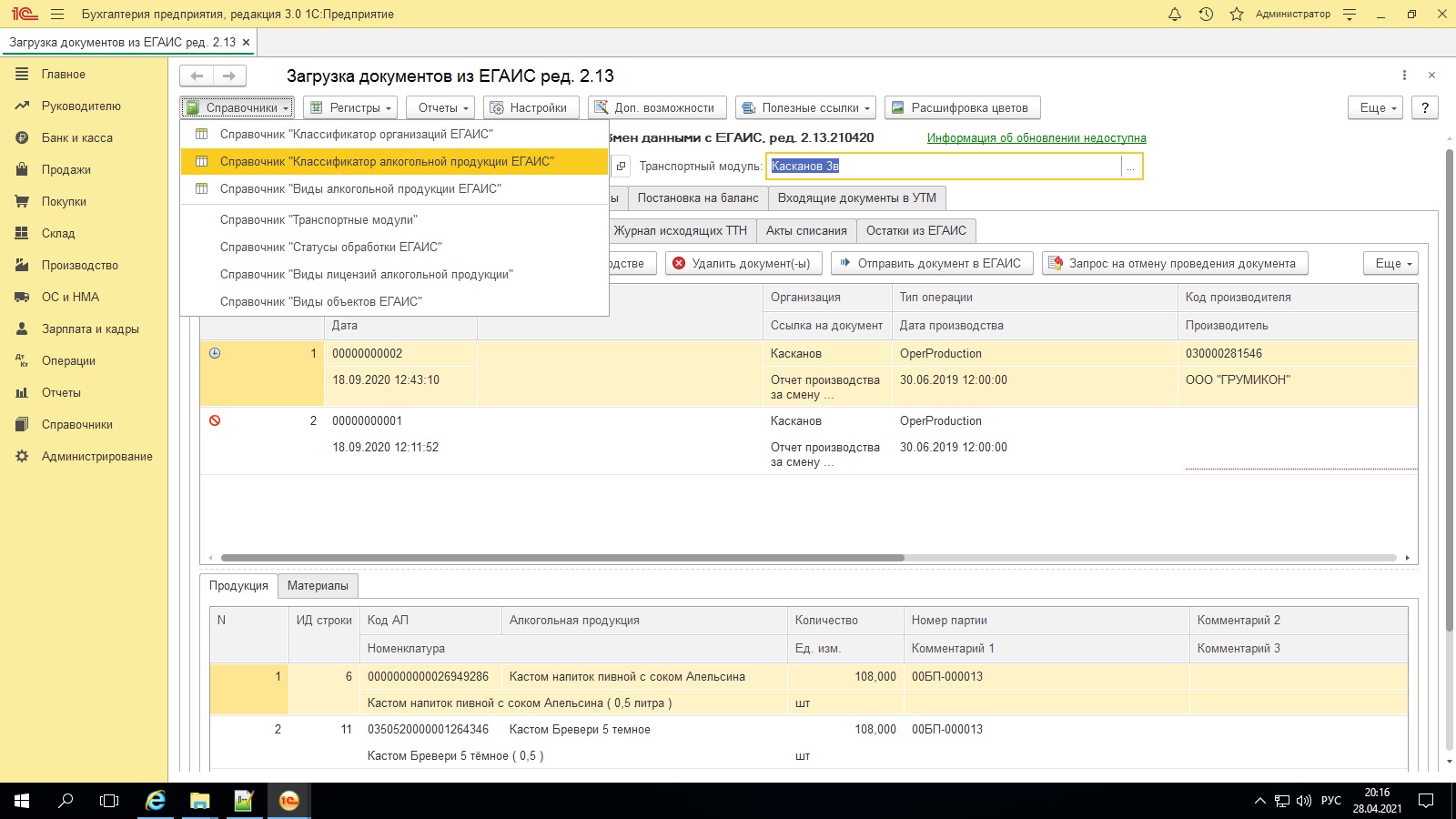This screenshot has width=1456, height=819.
Task: Click the Транспортный модуль input field
Action: pyautogui.click(x=945, y=167)
